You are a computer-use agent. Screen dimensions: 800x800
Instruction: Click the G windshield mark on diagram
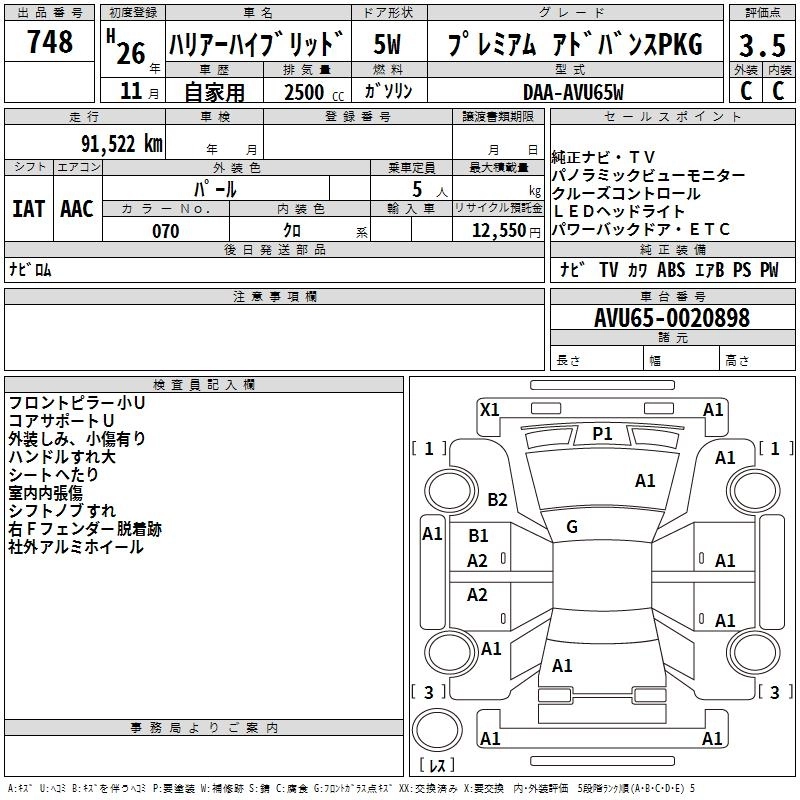tap(571, 527)
